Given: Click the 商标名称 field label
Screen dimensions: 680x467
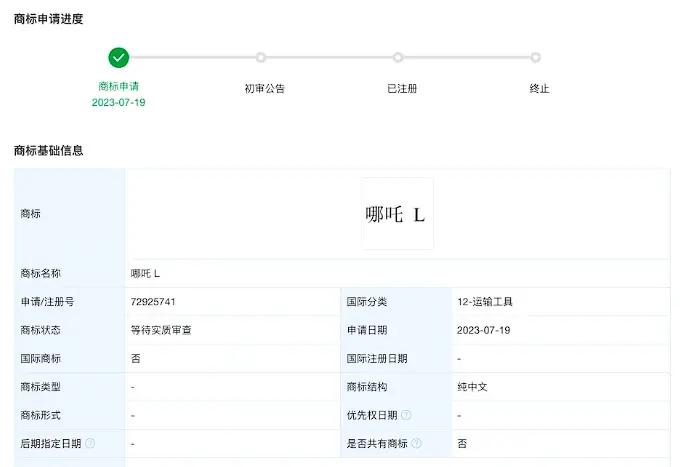Looking at the screenshot, I should (40, 273).
